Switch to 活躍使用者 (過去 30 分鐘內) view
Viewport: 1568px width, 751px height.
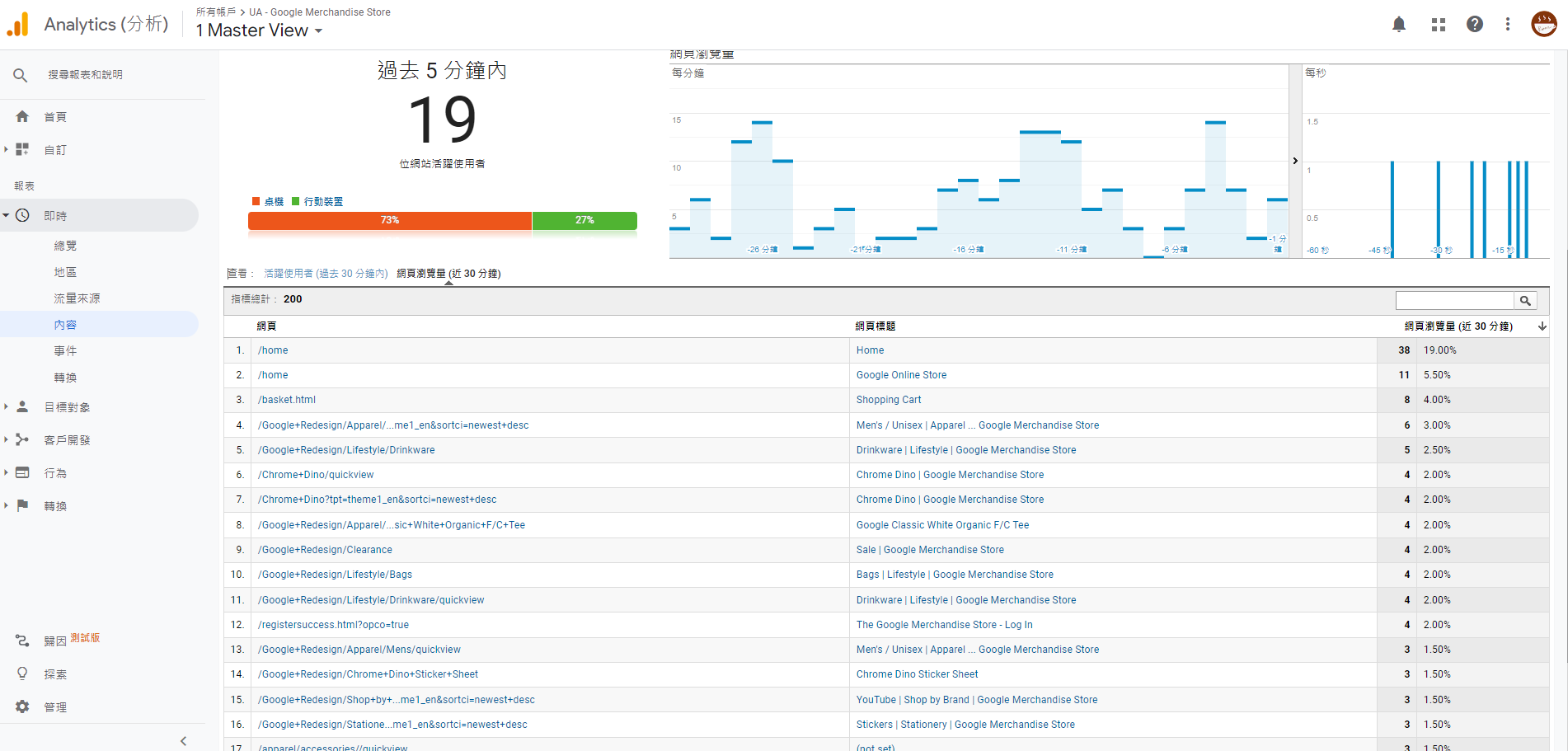point(326,274)
